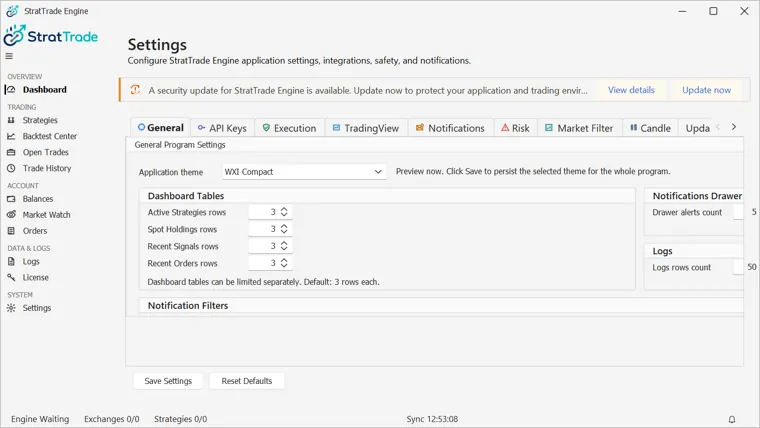The width and height of the screenshot is (760, 428).
Task: Switch to the Risk tab
Action: [515, 128]
